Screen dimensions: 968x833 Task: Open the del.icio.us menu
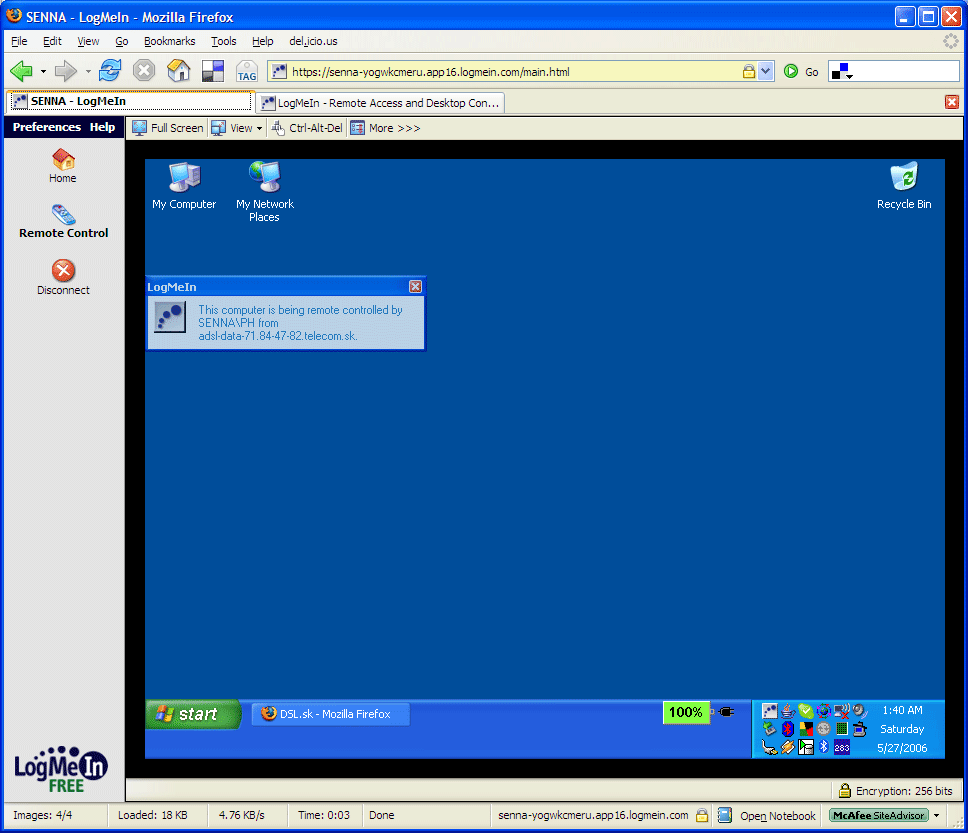[x=313, y=41]
